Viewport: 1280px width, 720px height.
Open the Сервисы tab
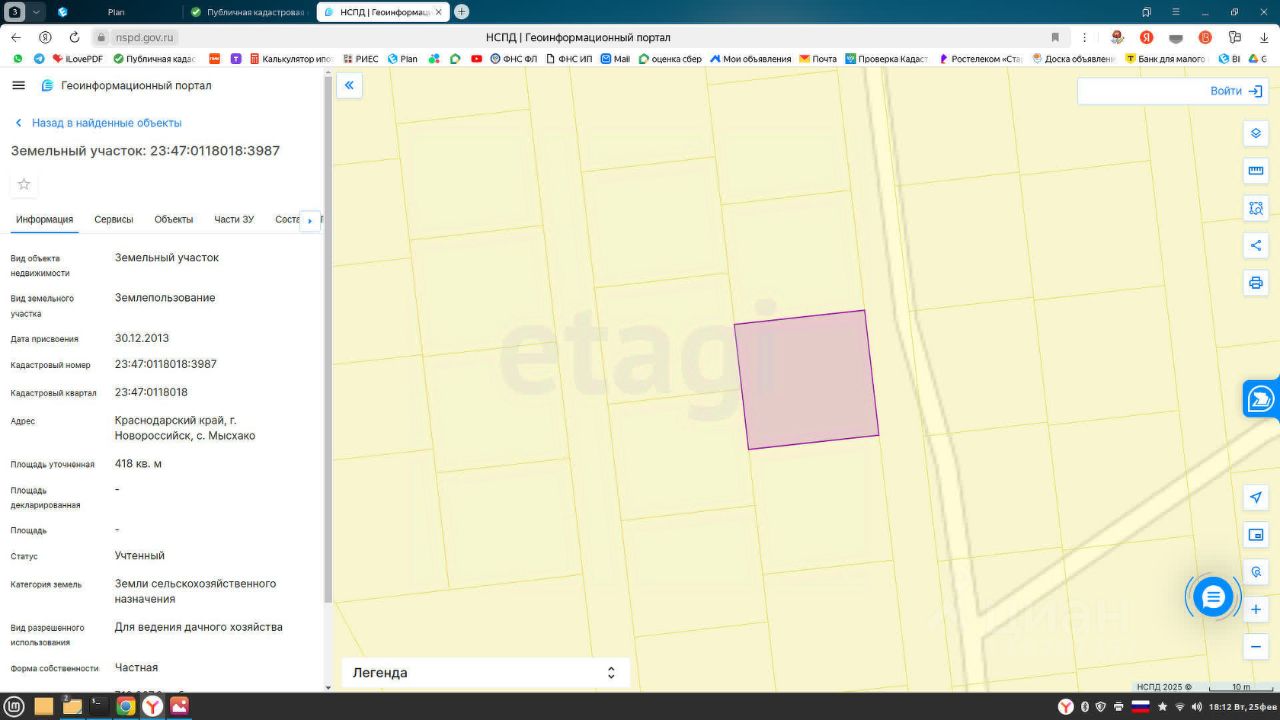(114, 219)
